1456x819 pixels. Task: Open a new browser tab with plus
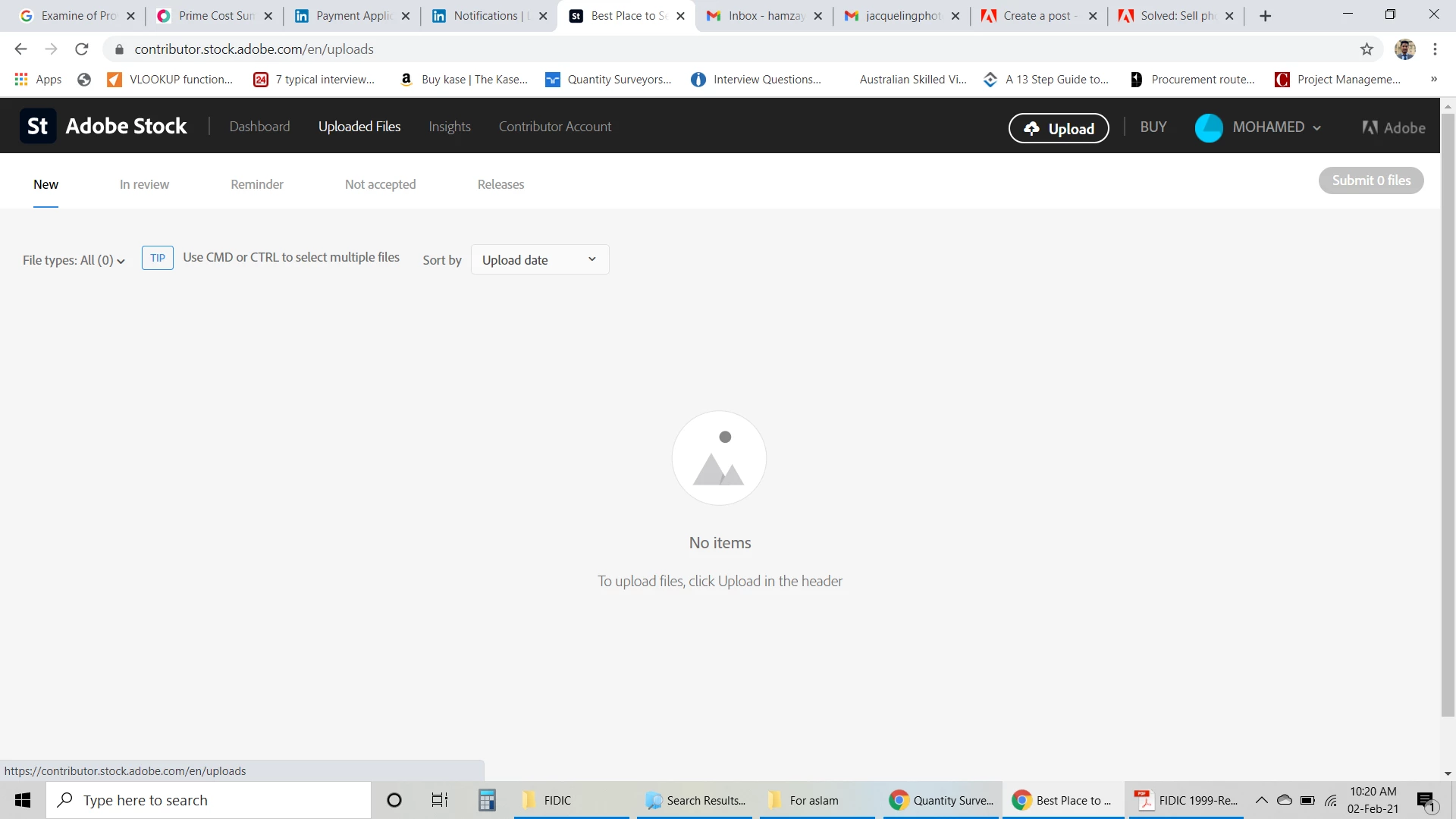(1265, 16)
